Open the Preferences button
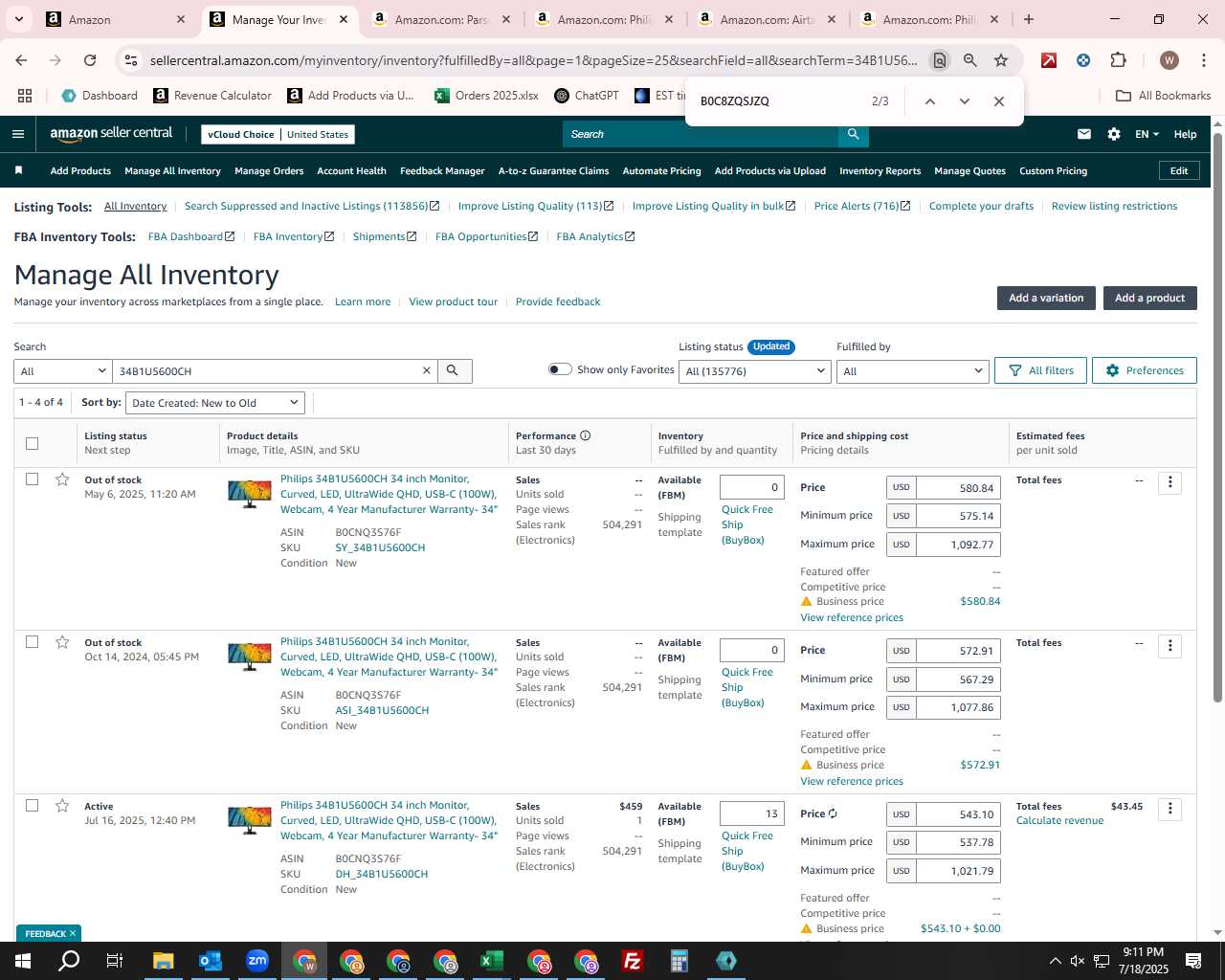This screenshot has width=1225, height=980. point(1145,370)
